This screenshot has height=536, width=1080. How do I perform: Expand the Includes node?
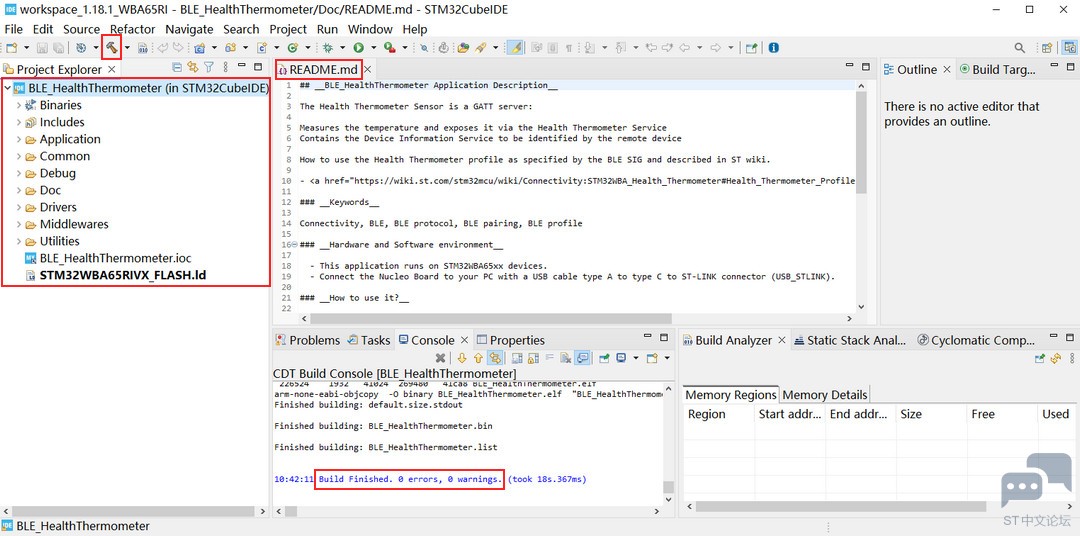(19, 122)
